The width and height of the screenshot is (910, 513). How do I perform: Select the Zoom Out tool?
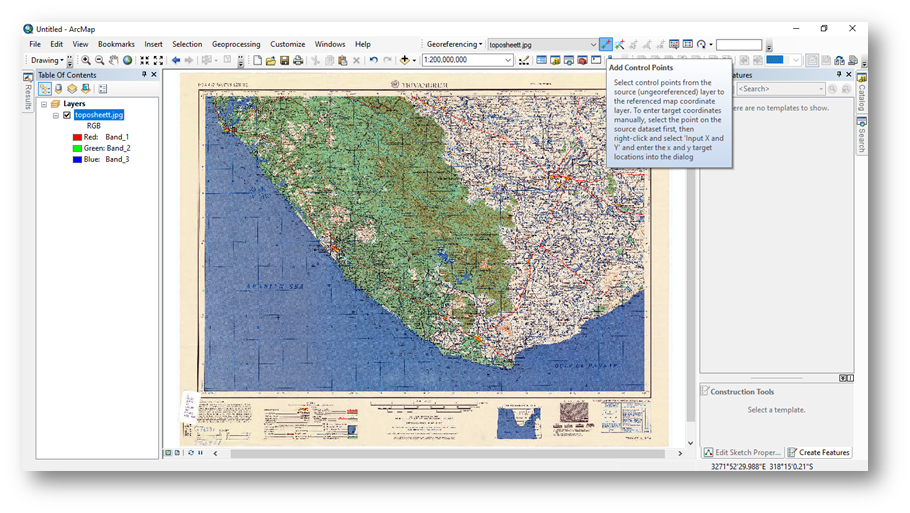click(100, 60)
